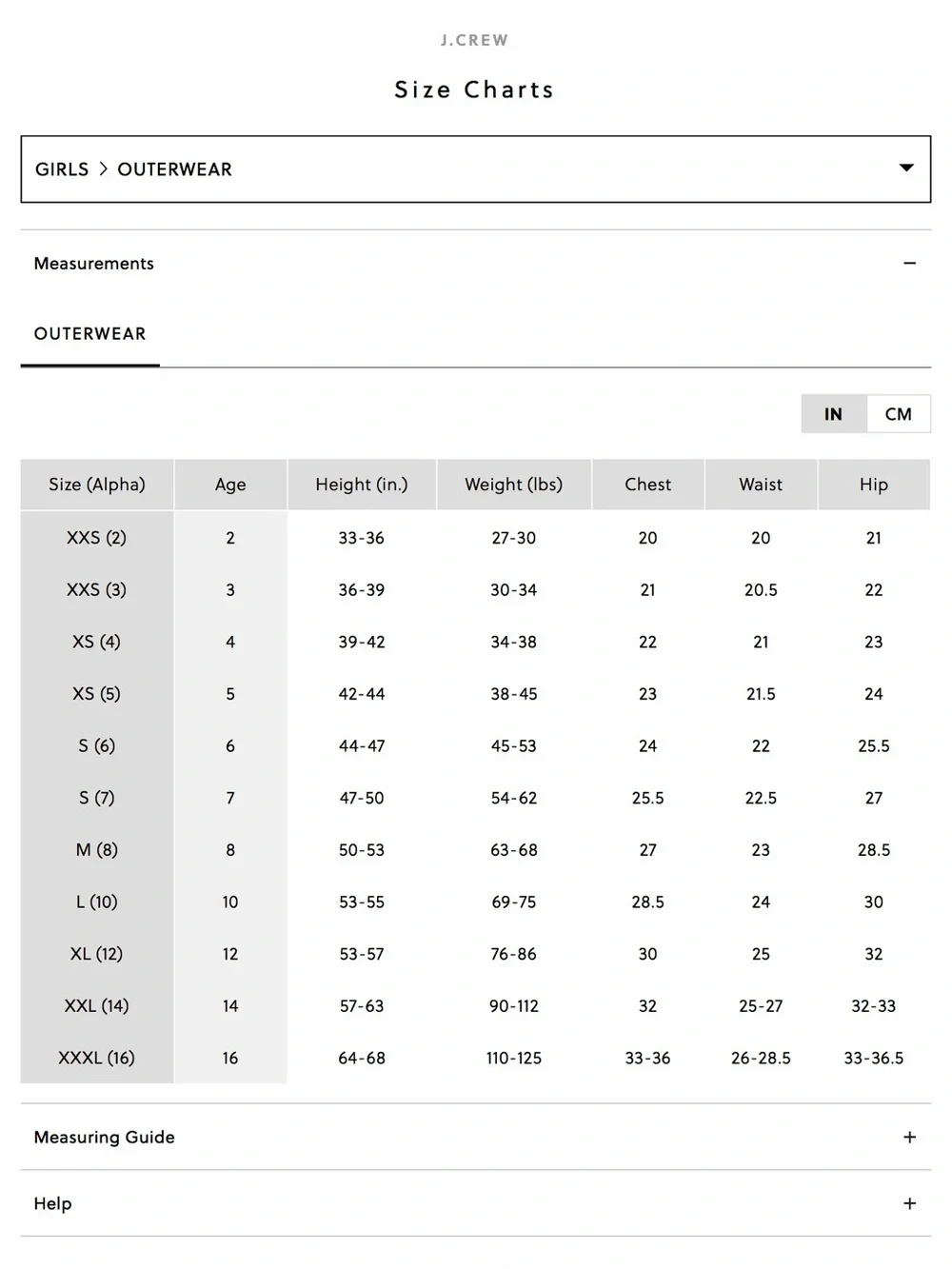Screen dimensions: 952x1269
Task: Select the OUTERWEAR tab
Action: pos(90,334)
